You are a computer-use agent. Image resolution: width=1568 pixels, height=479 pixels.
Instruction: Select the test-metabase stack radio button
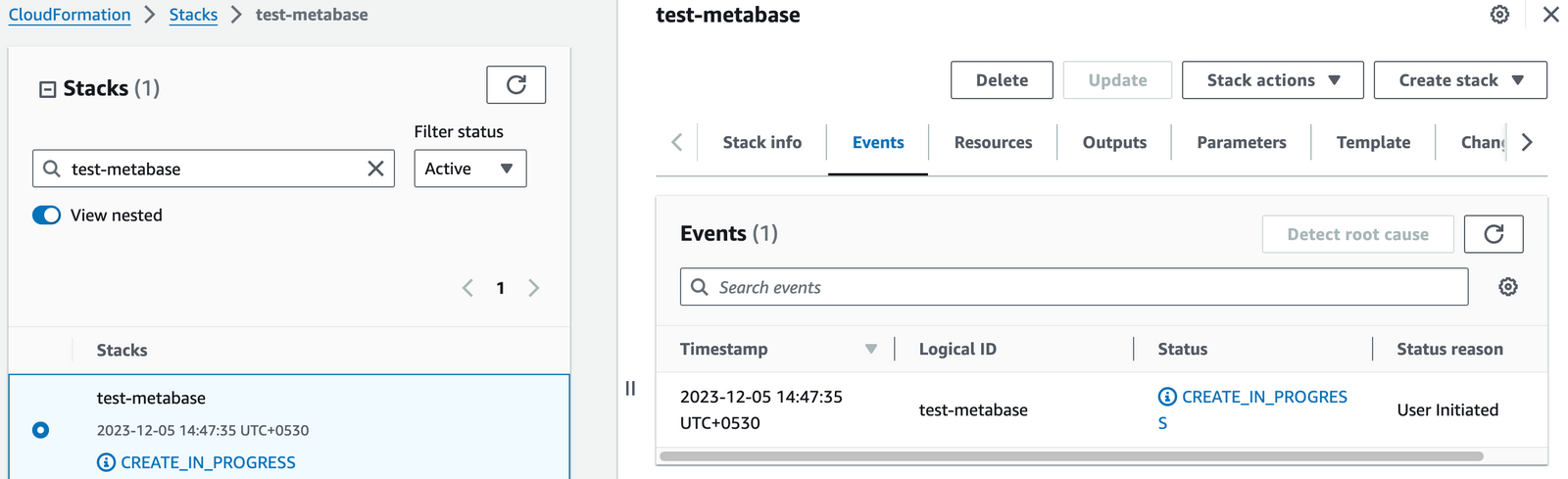[40, 430]
